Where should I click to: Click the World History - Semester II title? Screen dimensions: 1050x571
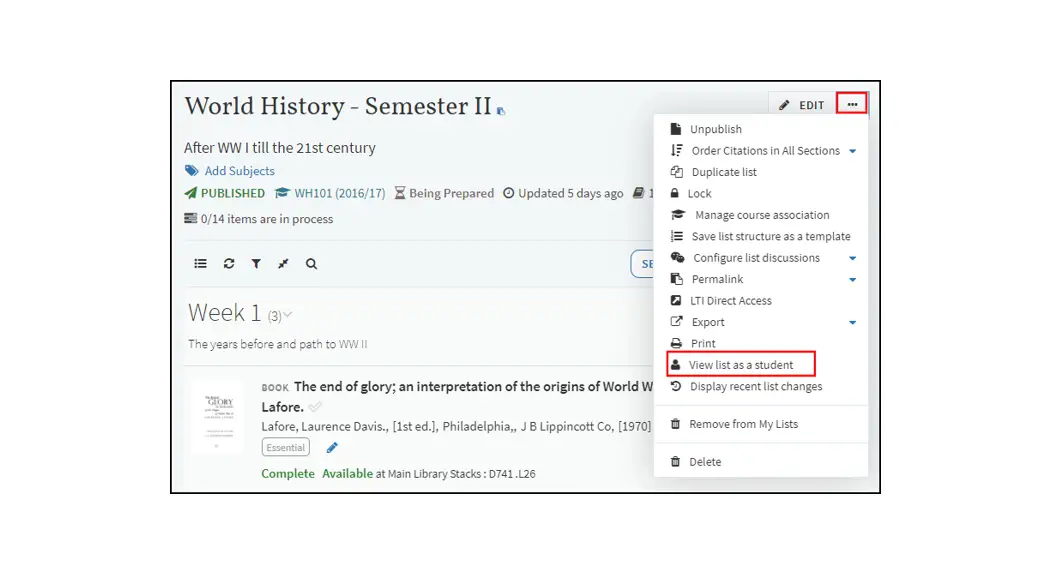click(x=338, y=106)
